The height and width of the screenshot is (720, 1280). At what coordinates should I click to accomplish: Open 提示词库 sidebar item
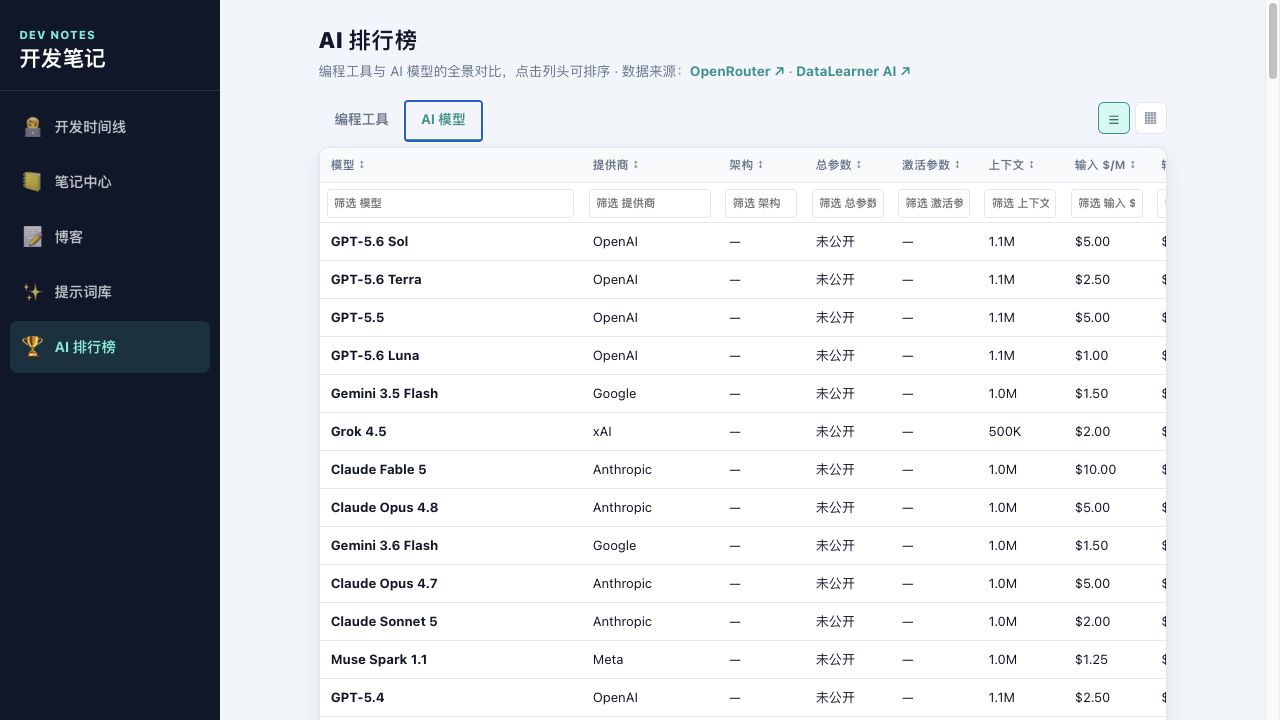coord(110,292)
